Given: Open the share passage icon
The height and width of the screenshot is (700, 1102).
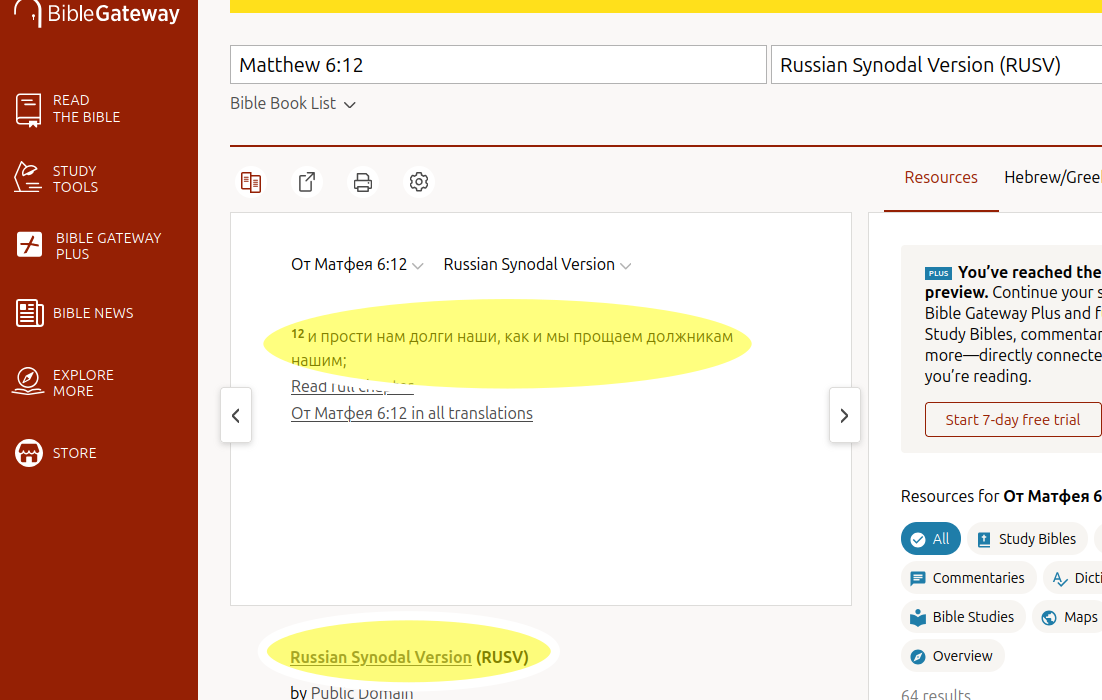Looking at the screenshot, I should tap(307, 182).
